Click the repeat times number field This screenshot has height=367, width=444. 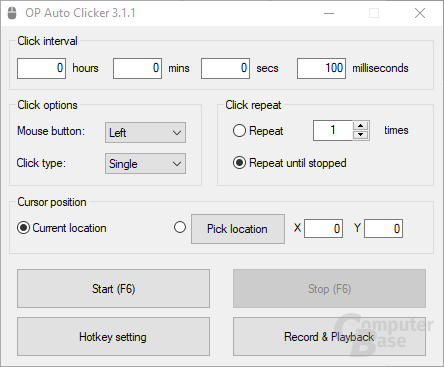point(333,130)
